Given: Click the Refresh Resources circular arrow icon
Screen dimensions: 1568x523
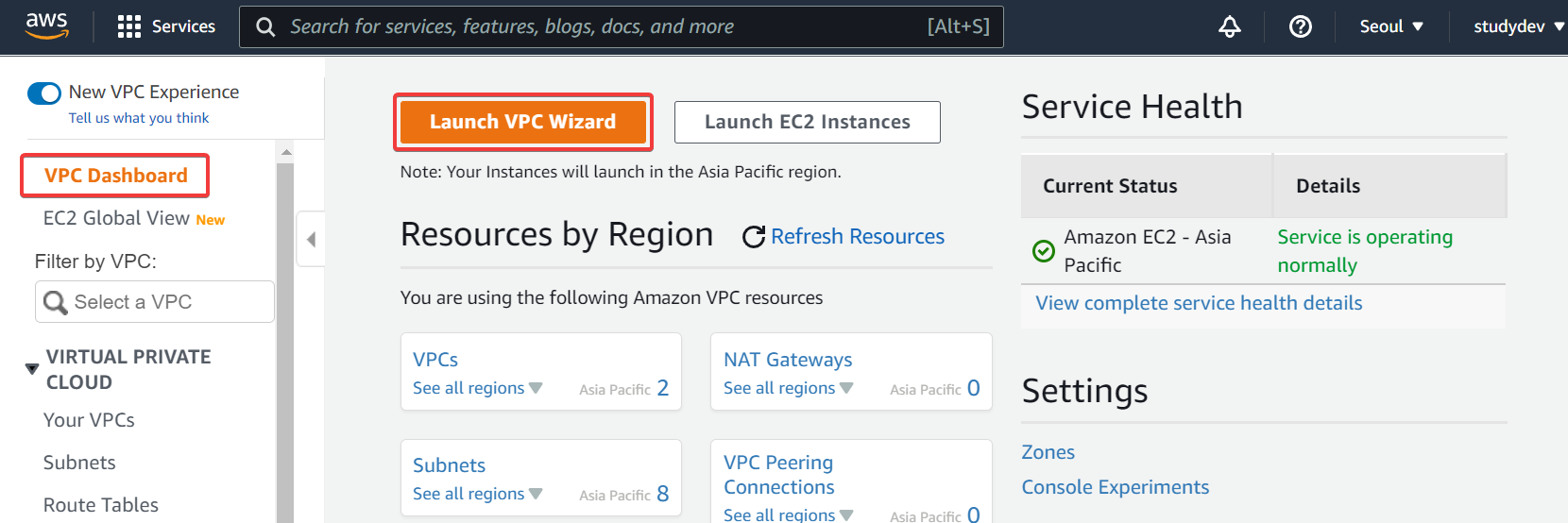Looking at the screenshot, I should tap(754, 237).
